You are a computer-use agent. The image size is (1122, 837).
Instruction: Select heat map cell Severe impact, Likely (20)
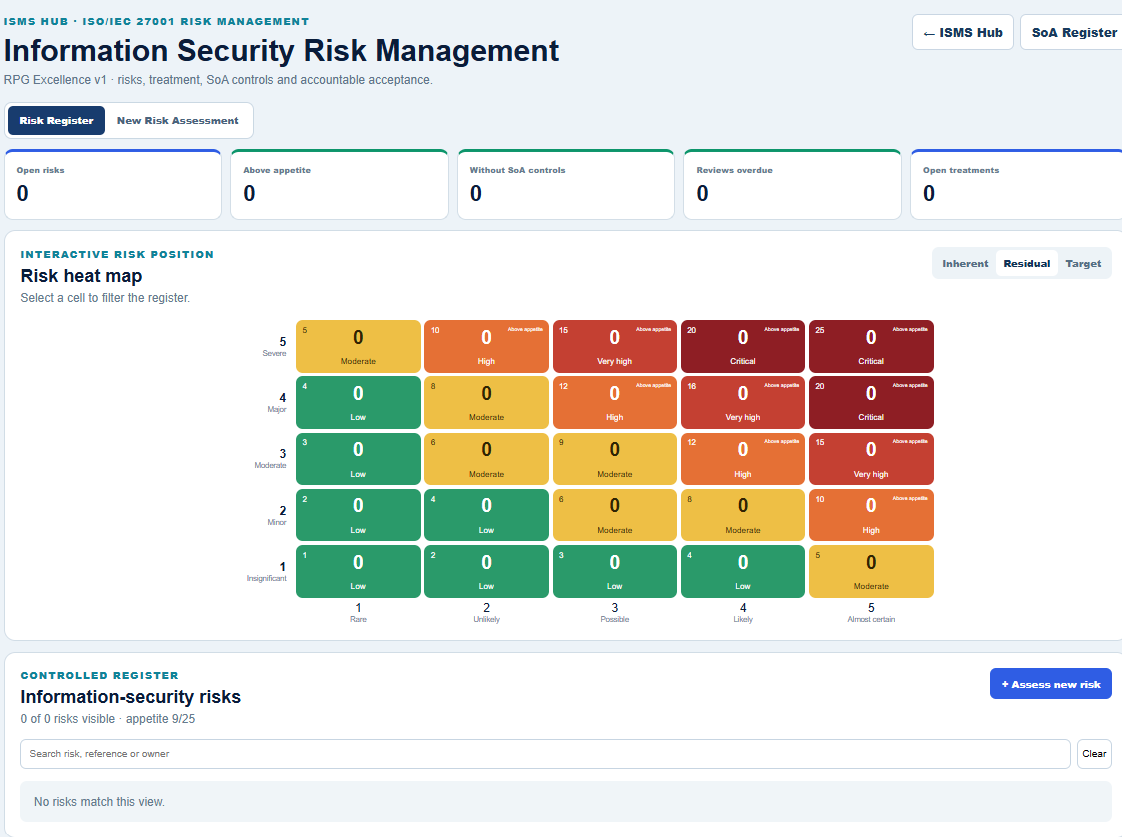tap(743, 346)
